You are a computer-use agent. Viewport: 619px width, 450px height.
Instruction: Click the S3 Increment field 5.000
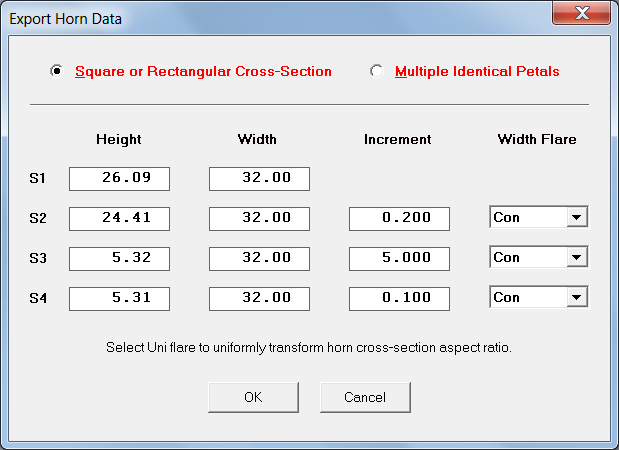pyautogui.click(x=399, y=259)
